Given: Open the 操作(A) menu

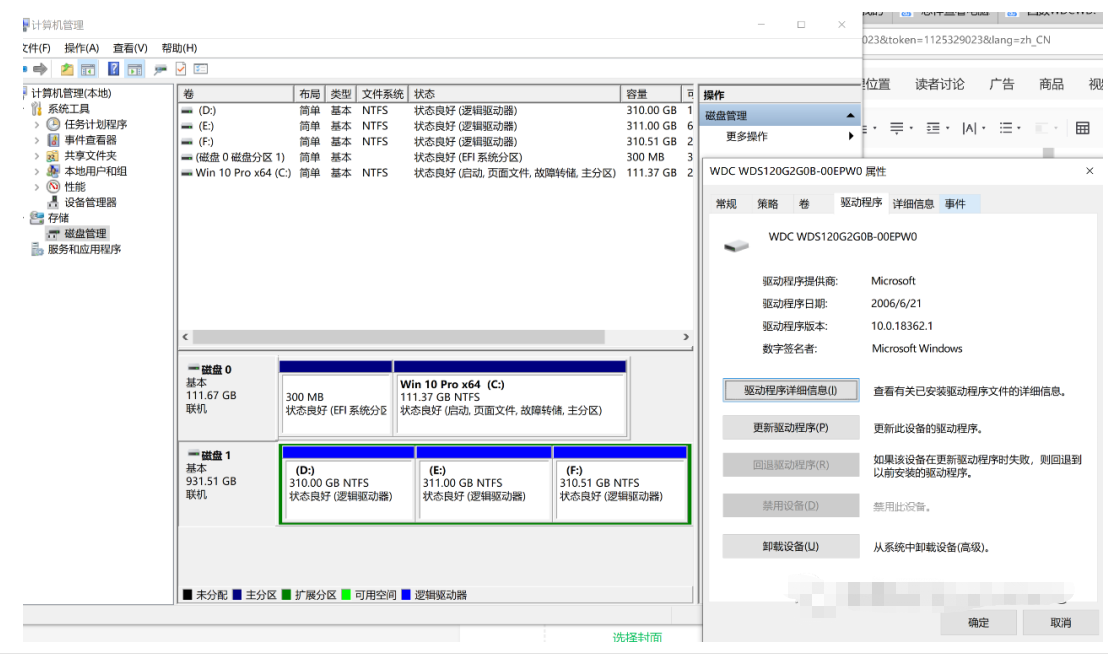Looking at the screenshot, I should 81,48.
